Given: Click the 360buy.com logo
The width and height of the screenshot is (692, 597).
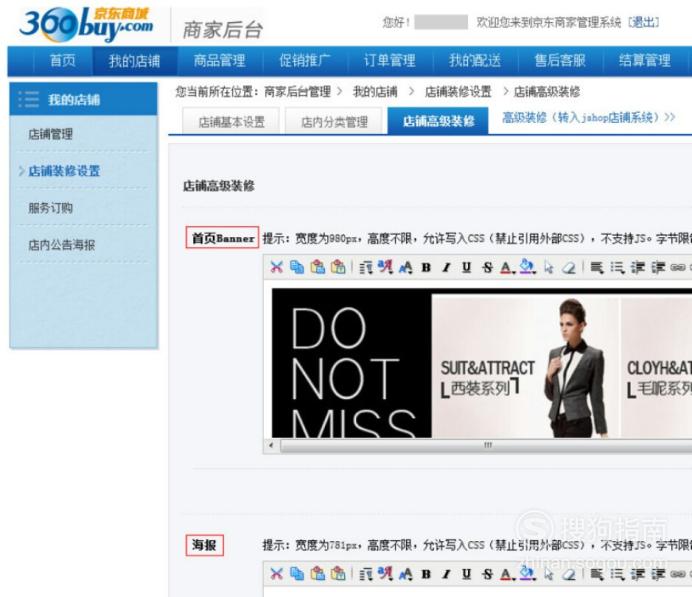Looking at the screenshot, I should 86,24.
